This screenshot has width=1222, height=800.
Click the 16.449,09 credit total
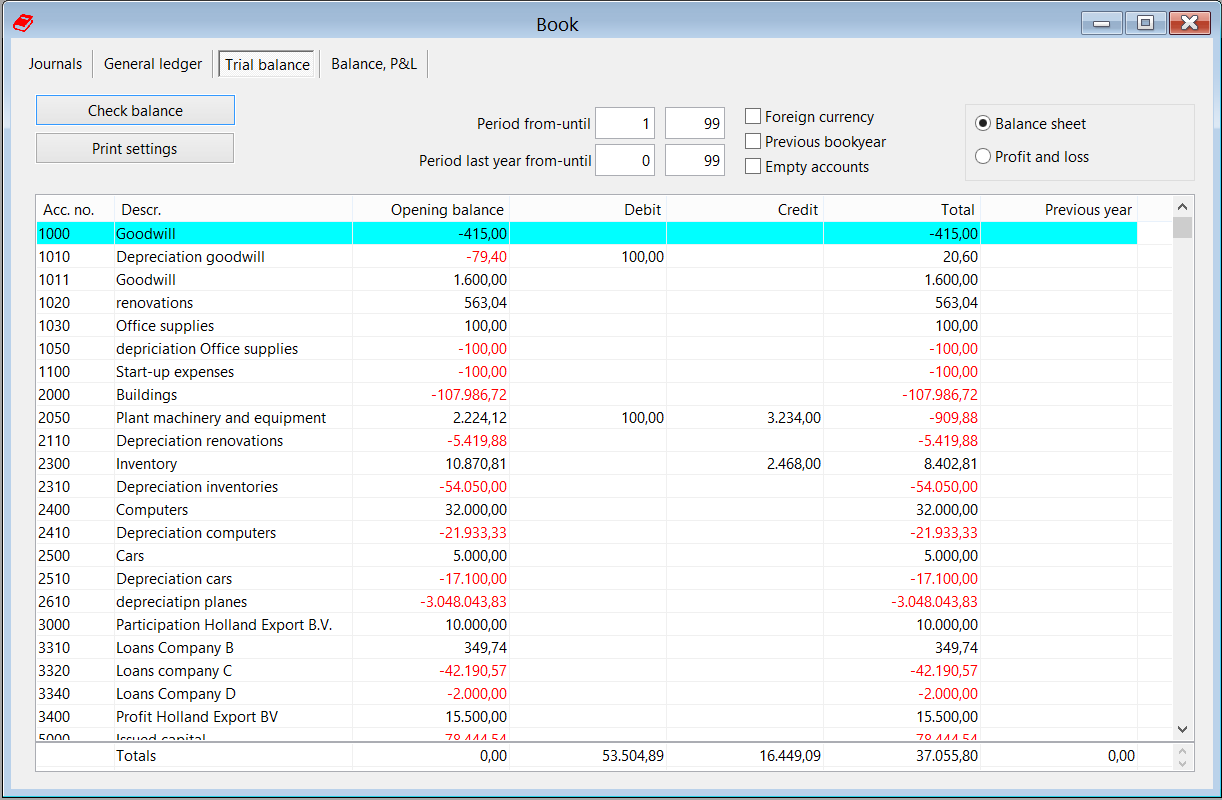790,756
